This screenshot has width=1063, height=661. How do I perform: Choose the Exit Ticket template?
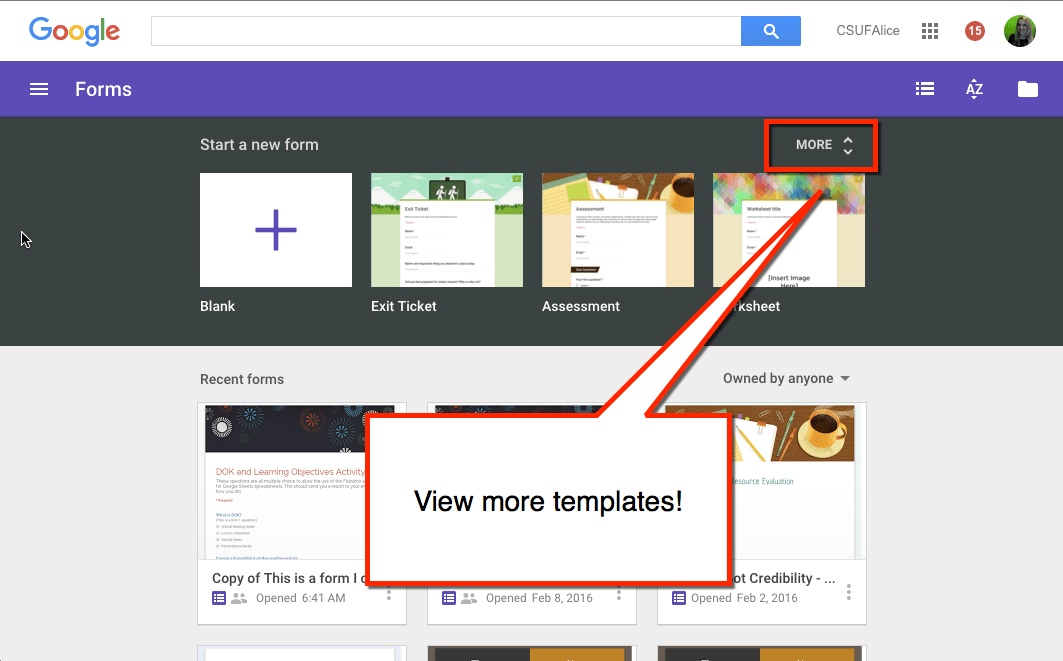447,230
